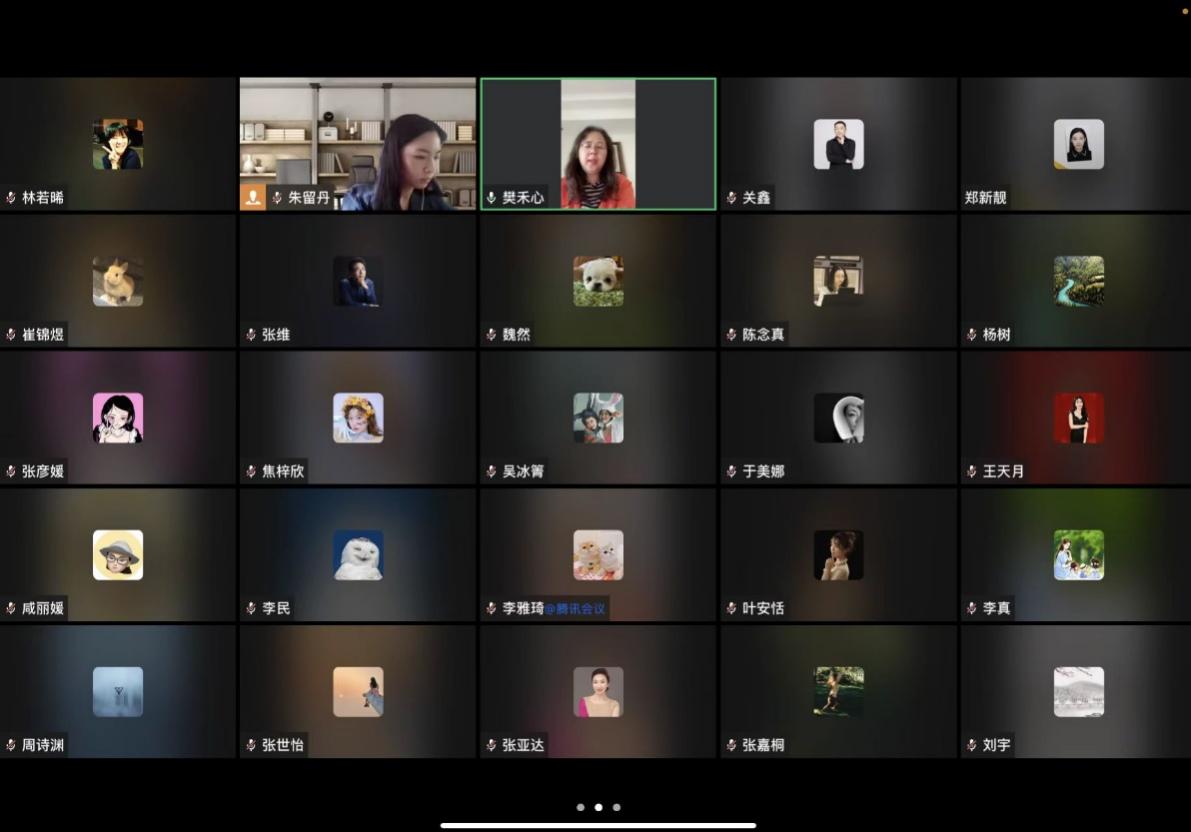Click the muted mic icon next to 陈念真
The image size is (1191, 832).
[731, 334]
